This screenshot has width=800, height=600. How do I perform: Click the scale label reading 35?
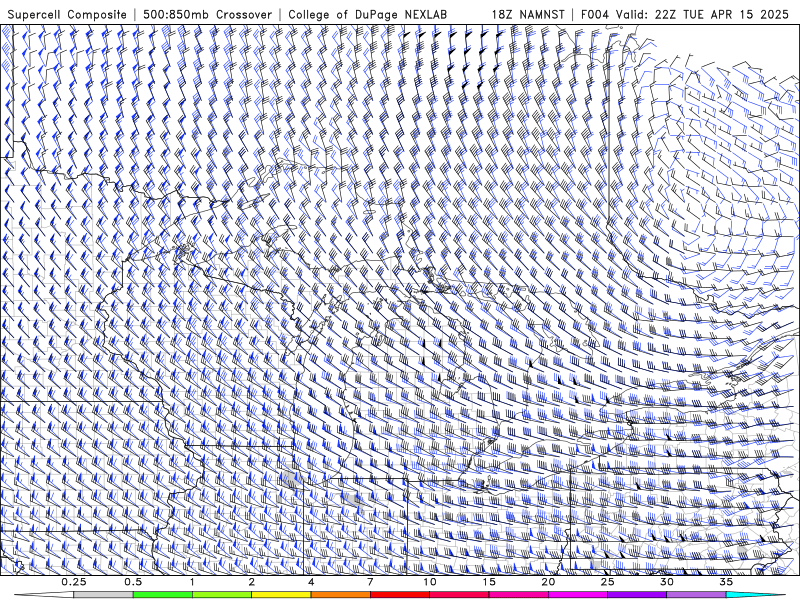pos(726,582)
